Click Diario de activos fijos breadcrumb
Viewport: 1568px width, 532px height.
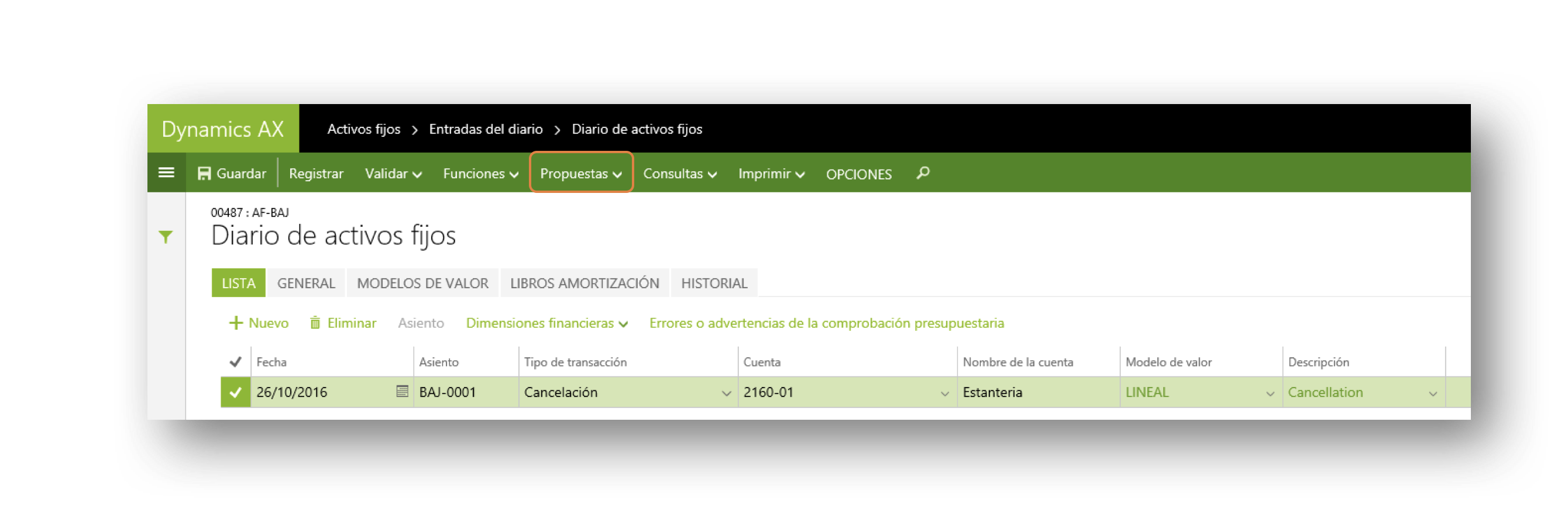[x=637, y=129]
